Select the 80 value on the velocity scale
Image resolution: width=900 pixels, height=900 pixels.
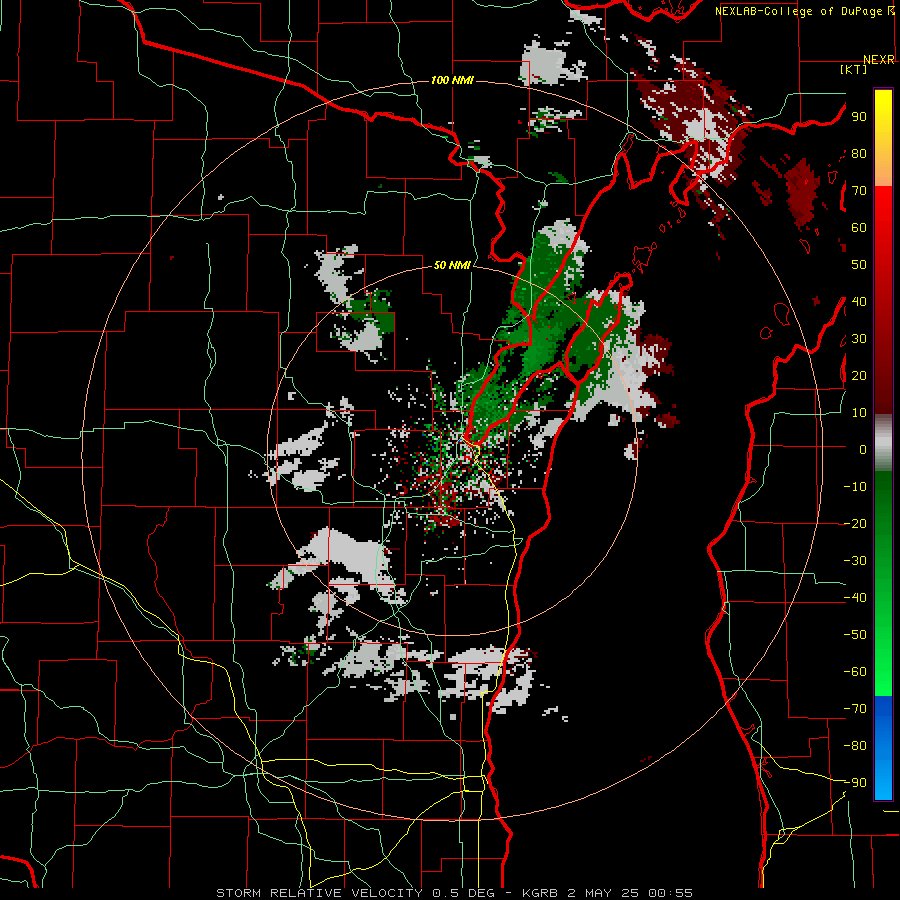point(859,153)
